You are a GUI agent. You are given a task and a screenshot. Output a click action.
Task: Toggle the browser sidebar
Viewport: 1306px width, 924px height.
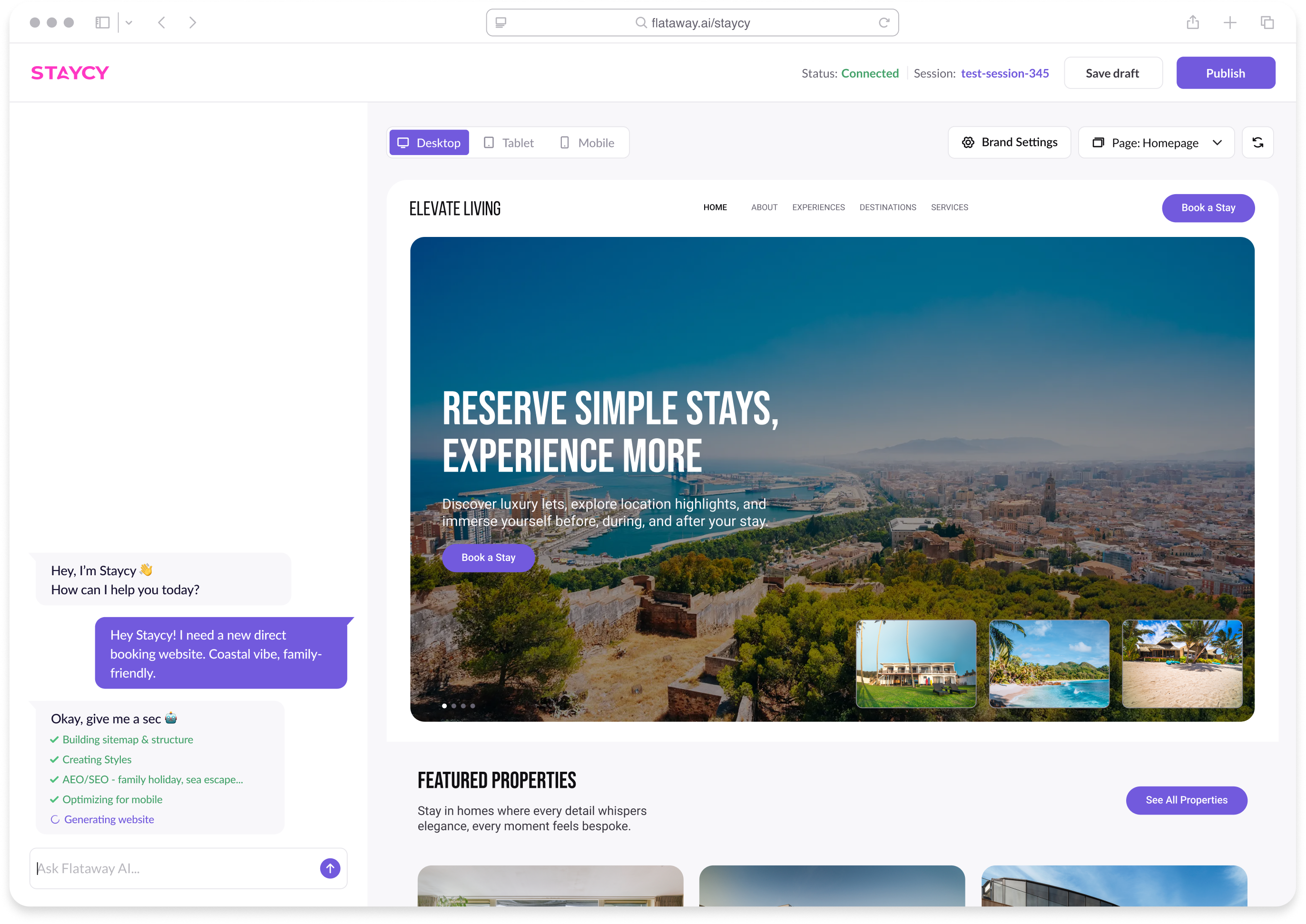tap(102, 22)
